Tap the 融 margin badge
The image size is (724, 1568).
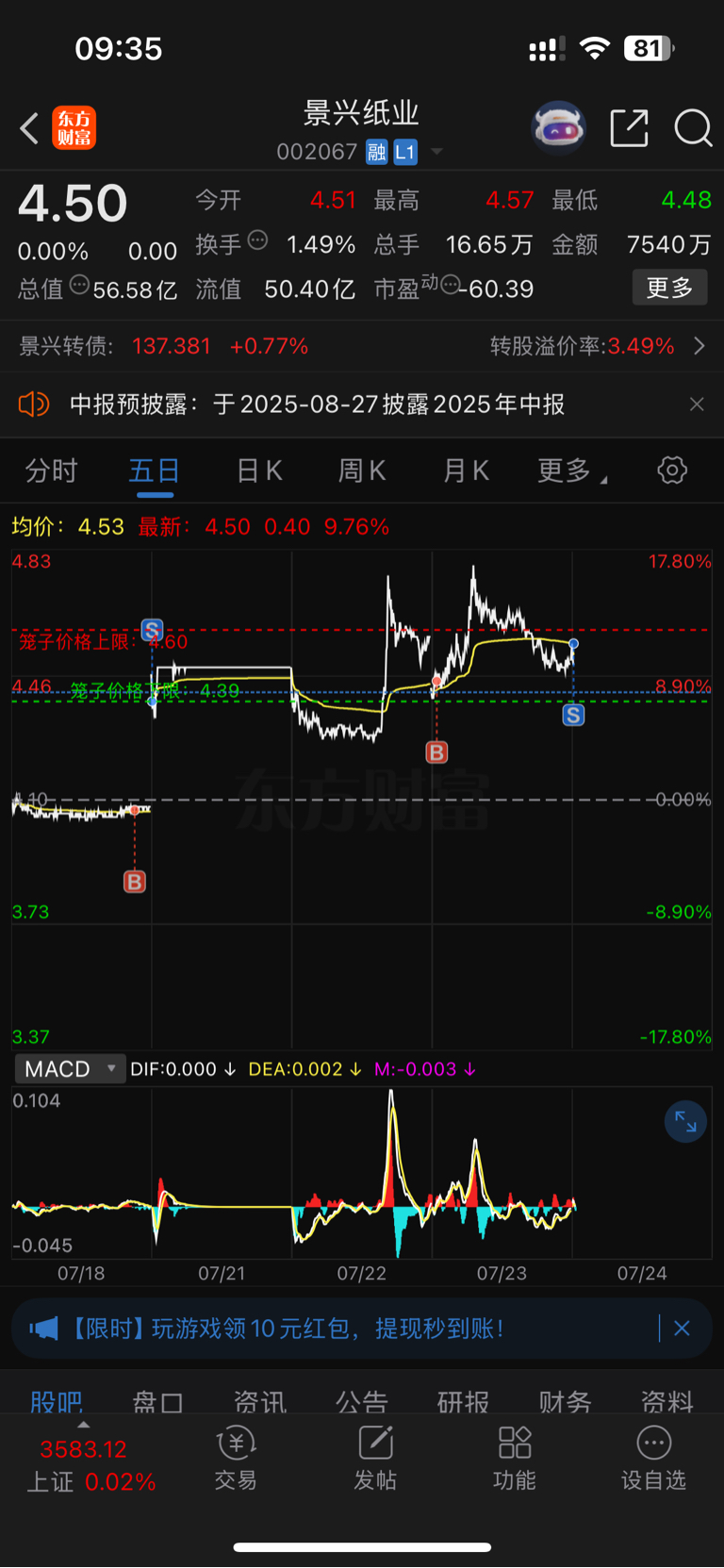coord(377,152)
